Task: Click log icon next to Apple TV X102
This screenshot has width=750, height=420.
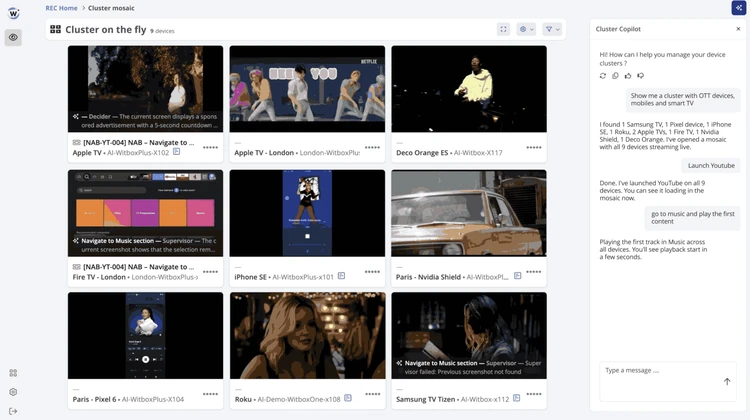Action: 176,152
